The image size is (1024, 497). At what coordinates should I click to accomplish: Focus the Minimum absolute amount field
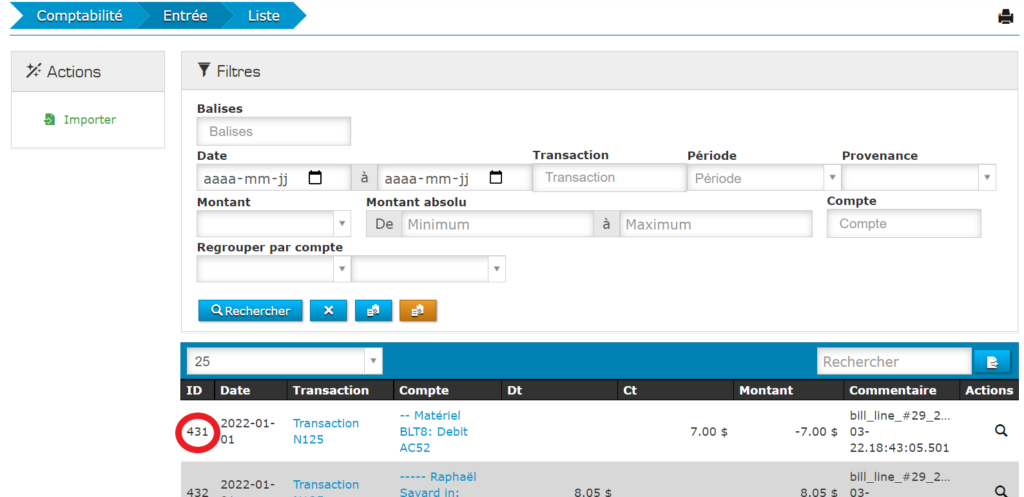(497, 224)
